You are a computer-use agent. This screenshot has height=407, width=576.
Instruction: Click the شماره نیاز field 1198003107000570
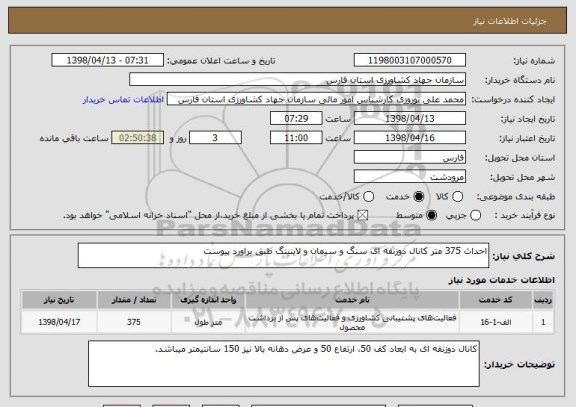click(x=410, y=60)
